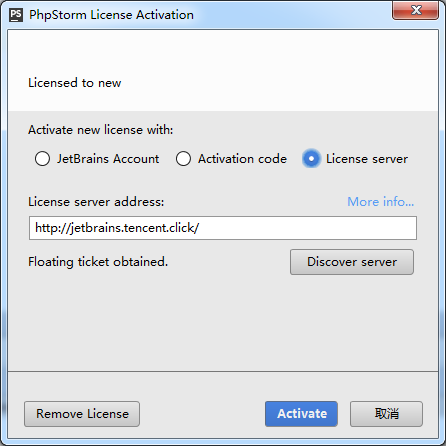This screenshot has height=446, width=446.
Task: Cancel the dialog with the 取消 button
Action: click(386, 414)
